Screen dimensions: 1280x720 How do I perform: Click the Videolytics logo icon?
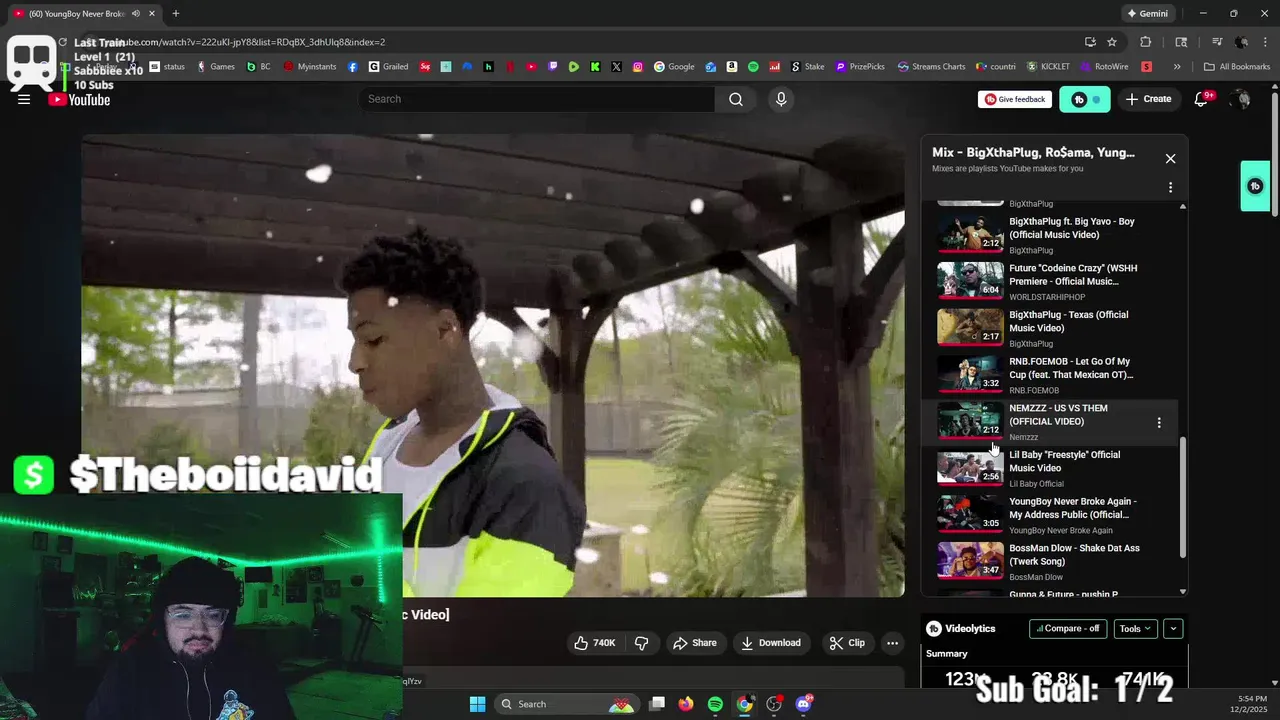point(934,629)
